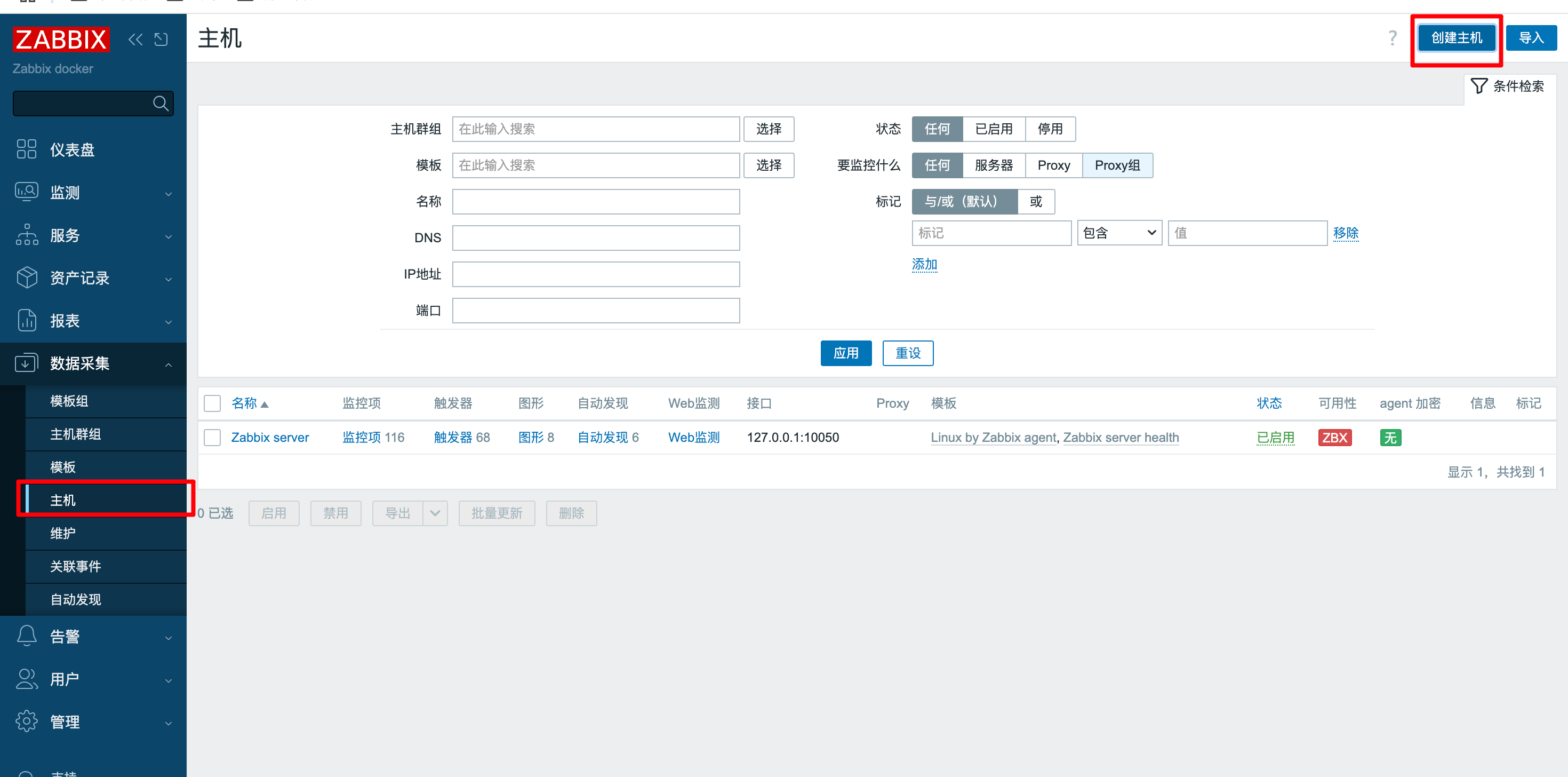Image resolution: width=1568 pixels, height=777 pixels.
Task: Choose 或 tag evaluation mode
Action: click(x=1036, y=202)
